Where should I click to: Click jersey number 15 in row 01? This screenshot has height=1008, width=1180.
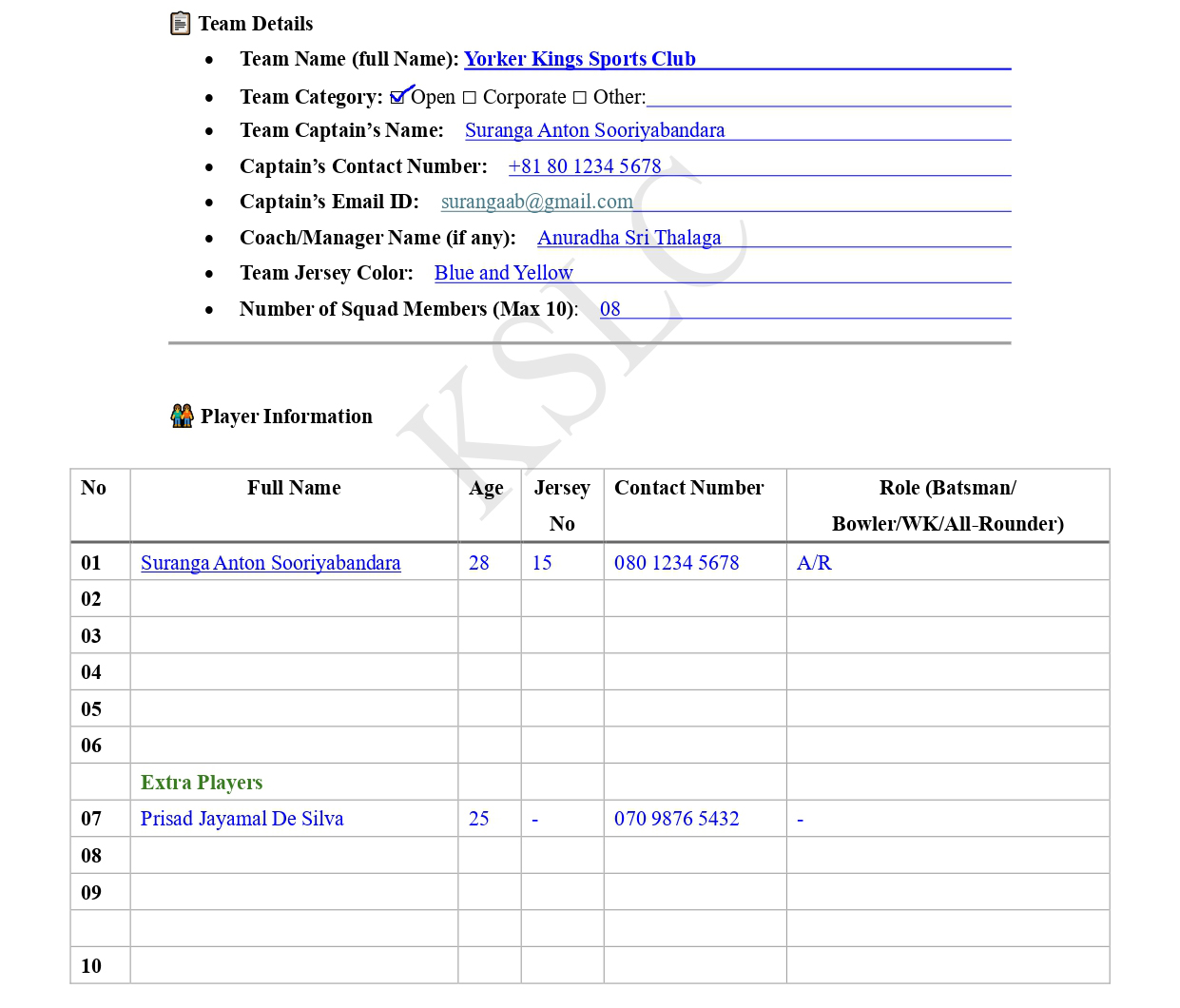[x=541, y=563]
